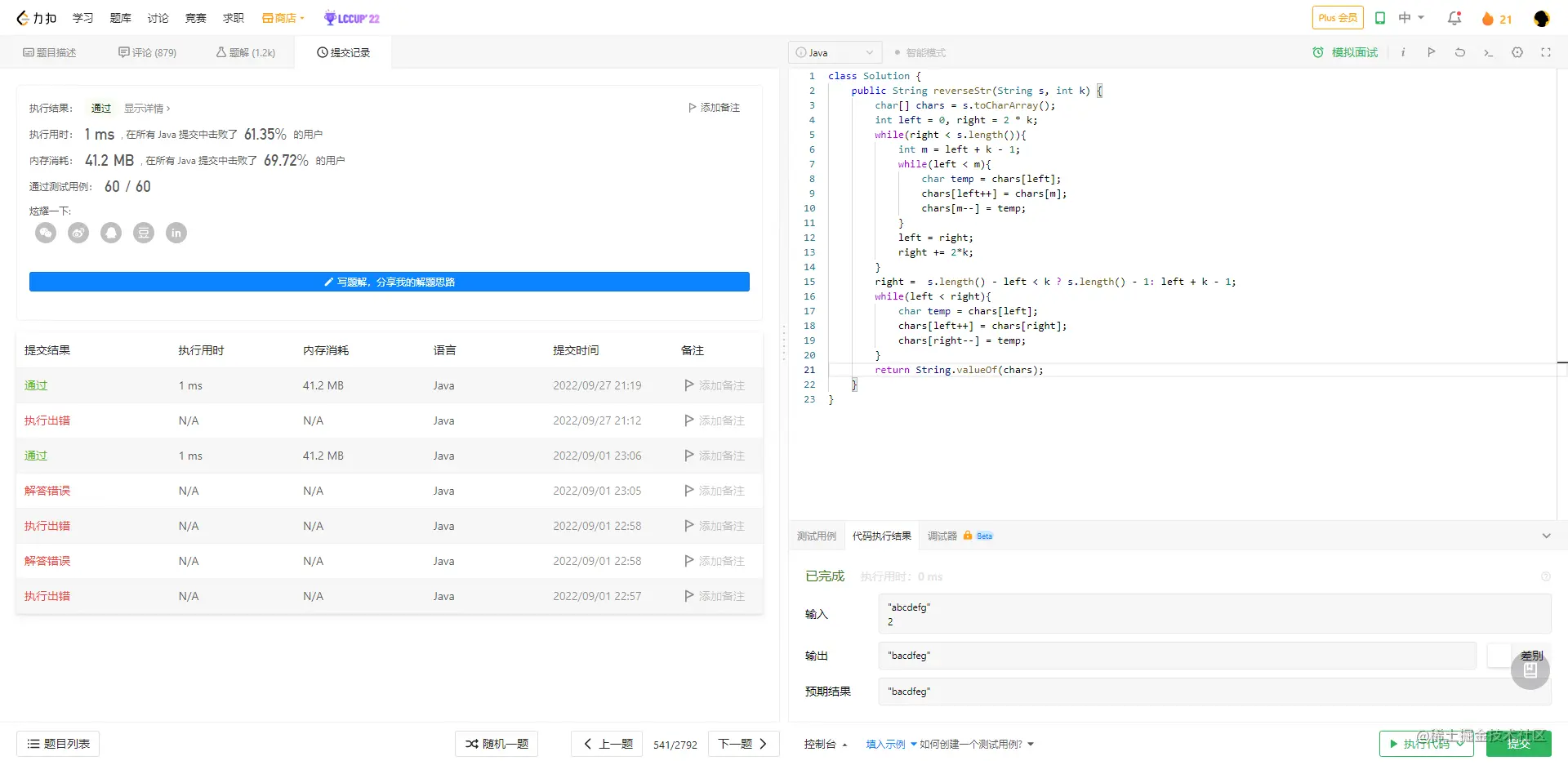Expand the 控制台 console toggle
The width and height of the screenshot is (1568, 765).
click(x=826, y=745)
